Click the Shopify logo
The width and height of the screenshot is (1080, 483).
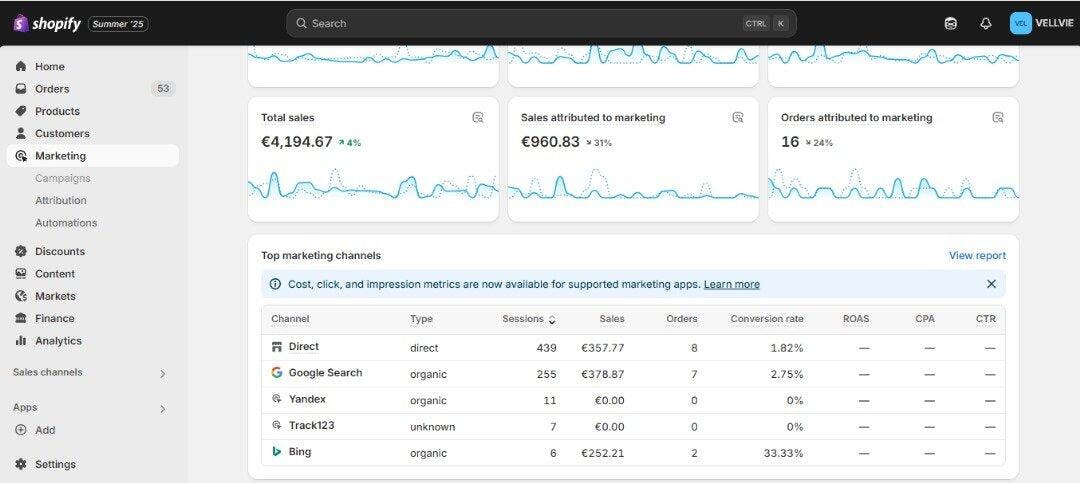point(47,23)
